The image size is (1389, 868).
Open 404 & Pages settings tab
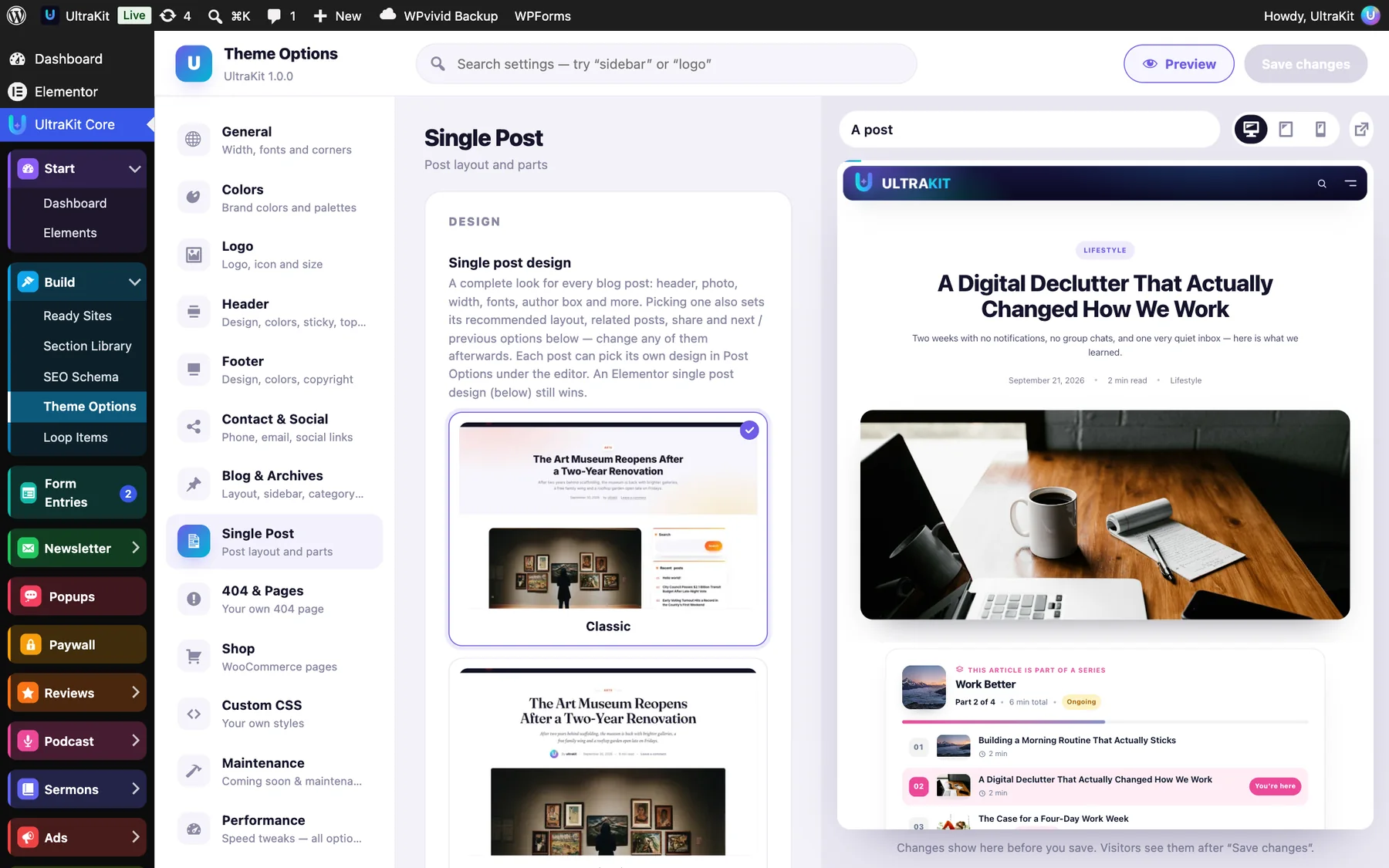(275, 599)
